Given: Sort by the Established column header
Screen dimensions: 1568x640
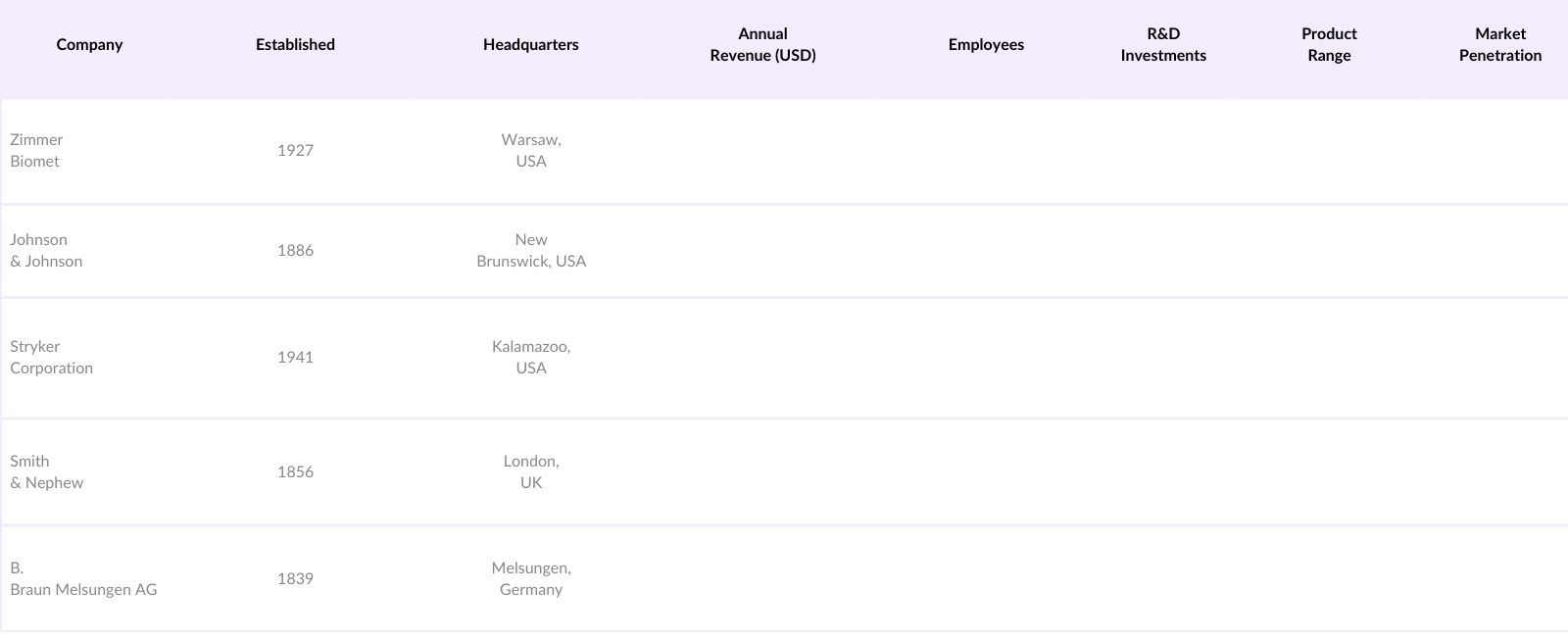Looking at the screenshot, I should 295,45.
